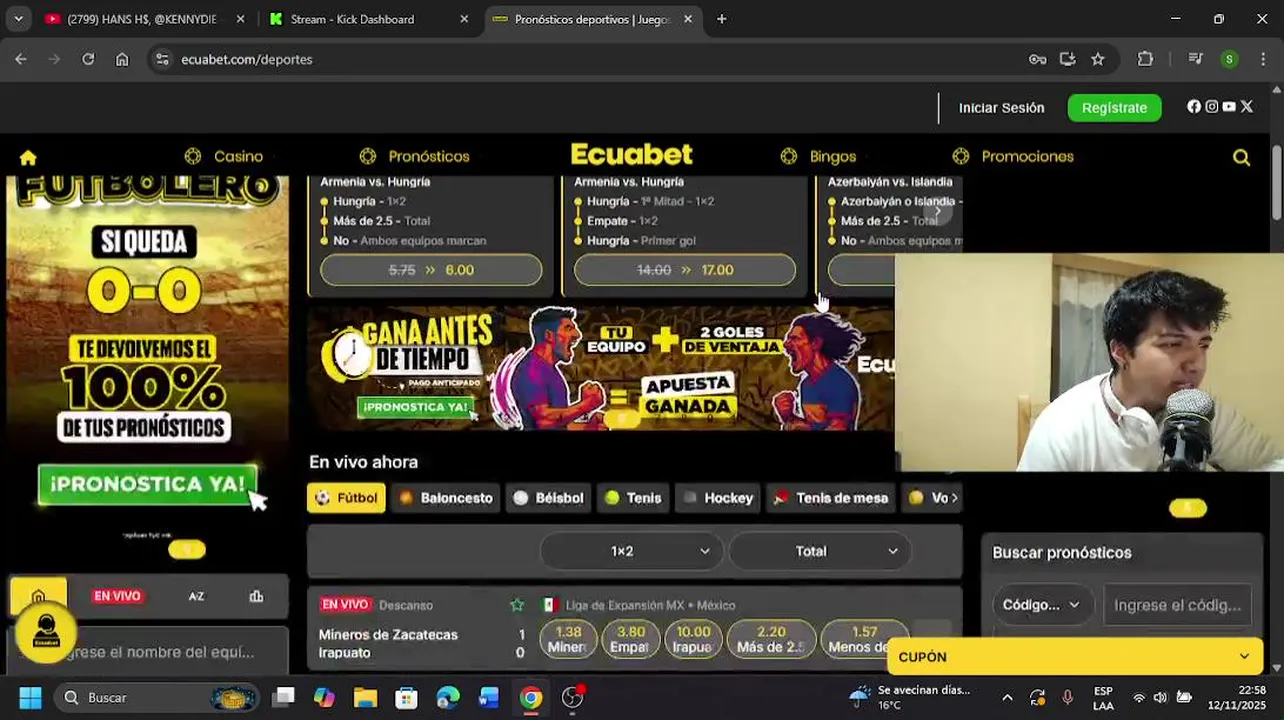This screenshot has width=1284, height=720.
Task: Select the Hockey live tab
Action: 718,498
